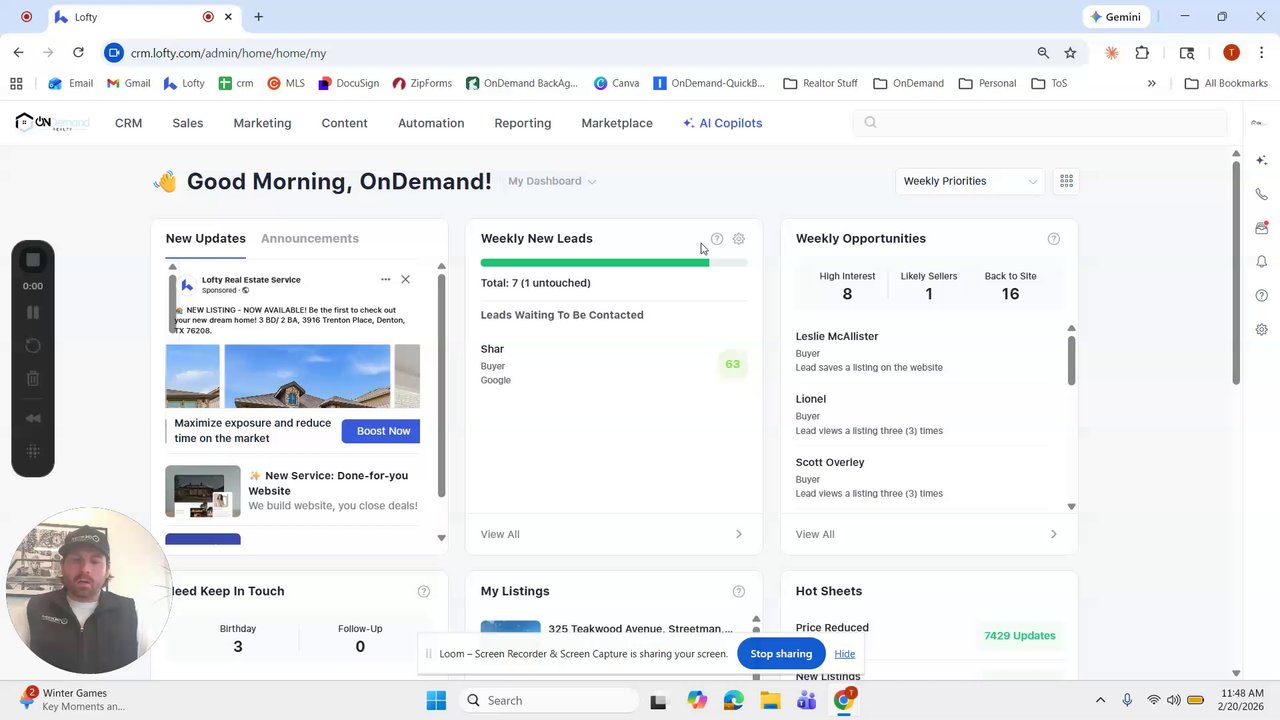The image size is (1280, 720).
Task: Expand the Personal bookmarks folder
Action: (x=987, y=83)
